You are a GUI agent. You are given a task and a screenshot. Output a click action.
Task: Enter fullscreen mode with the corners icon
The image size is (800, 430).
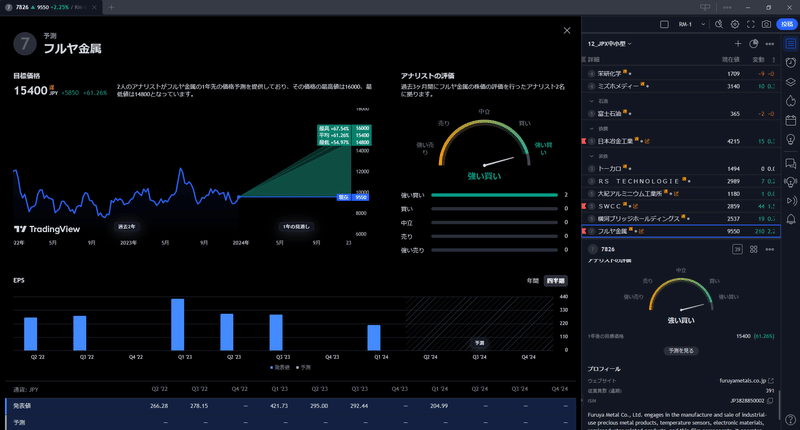(751, 24)
